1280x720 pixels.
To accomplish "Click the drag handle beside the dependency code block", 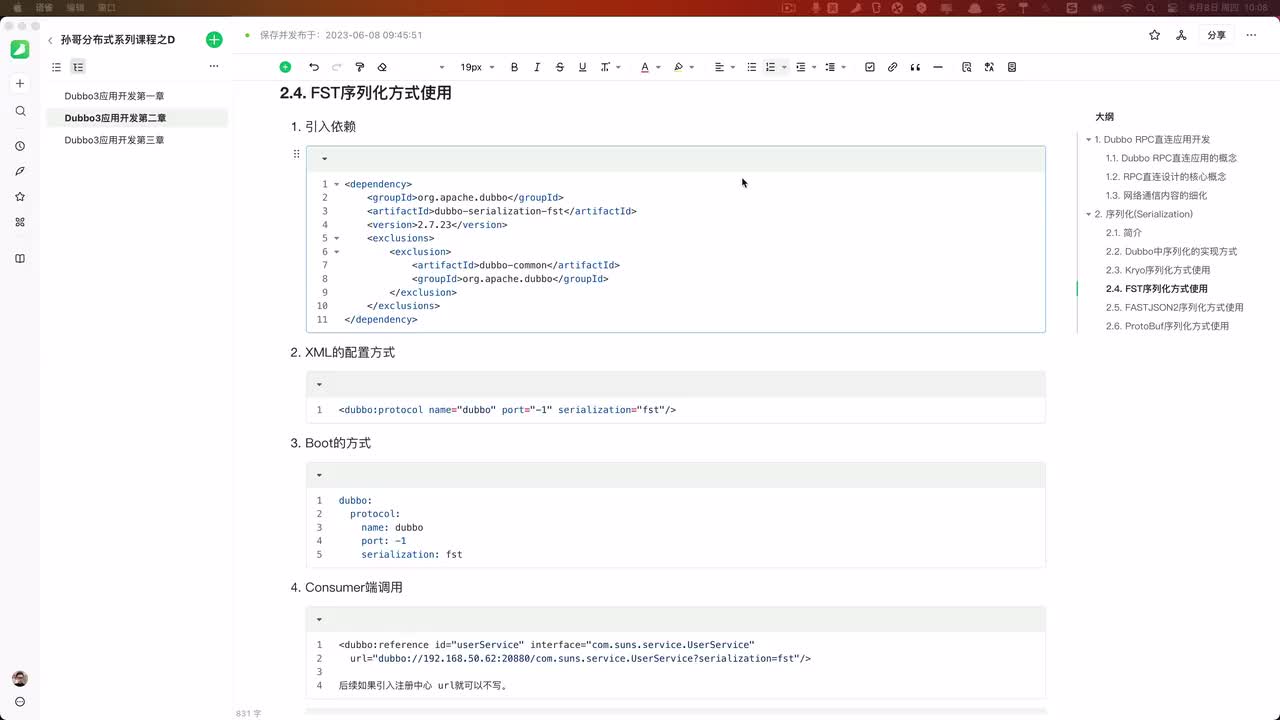I will pos(296,154).
